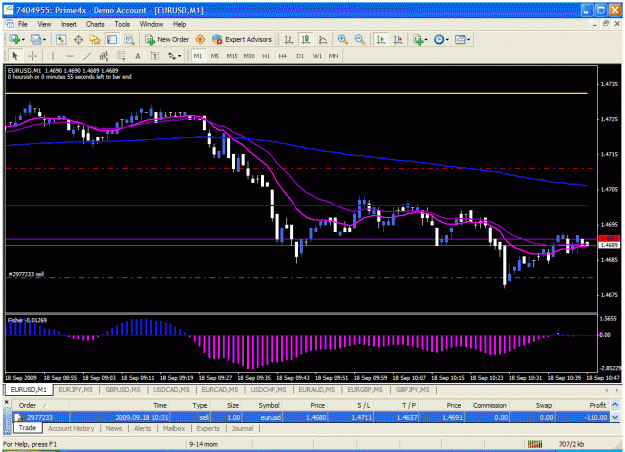Screen dimensions: 625x452
Task: Zoom out the chart with minus magnifier
Action: (x=360, y=39)
